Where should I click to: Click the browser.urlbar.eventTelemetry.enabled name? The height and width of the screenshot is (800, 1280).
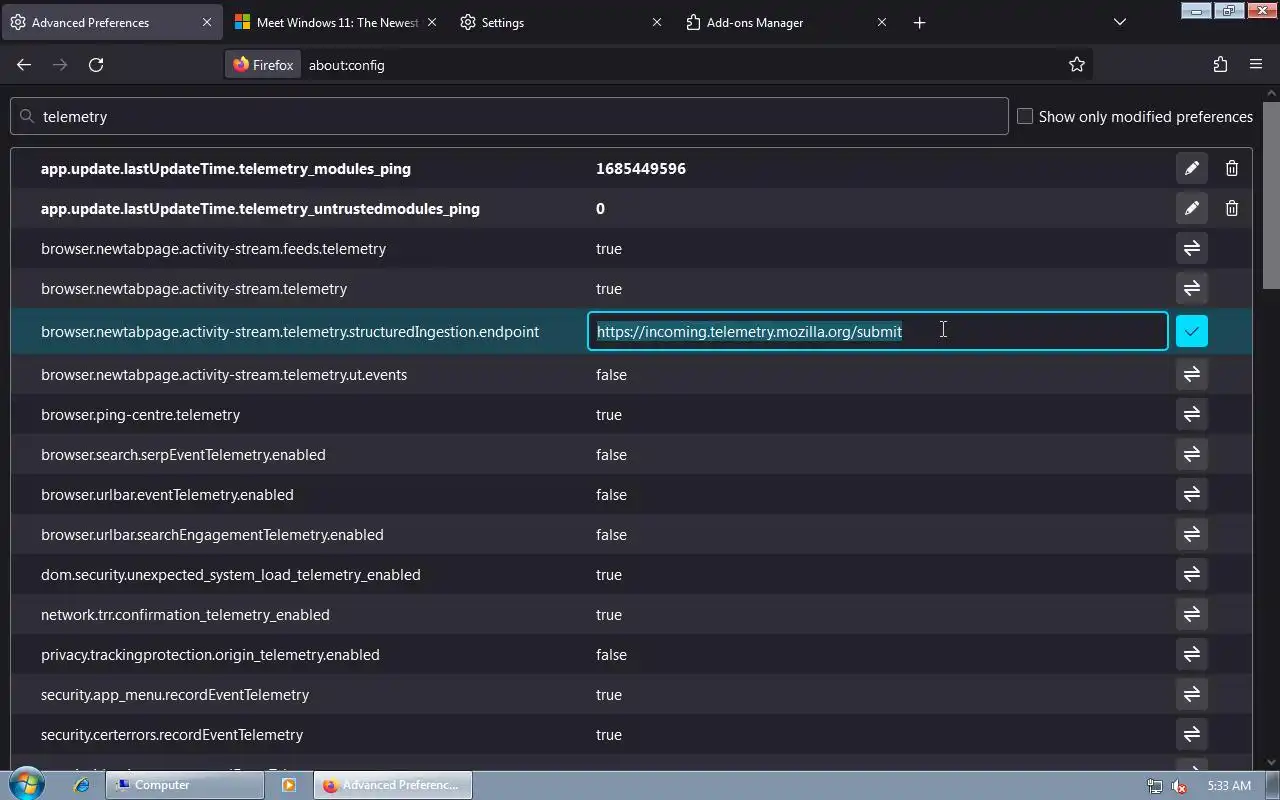tap(167, 494)
